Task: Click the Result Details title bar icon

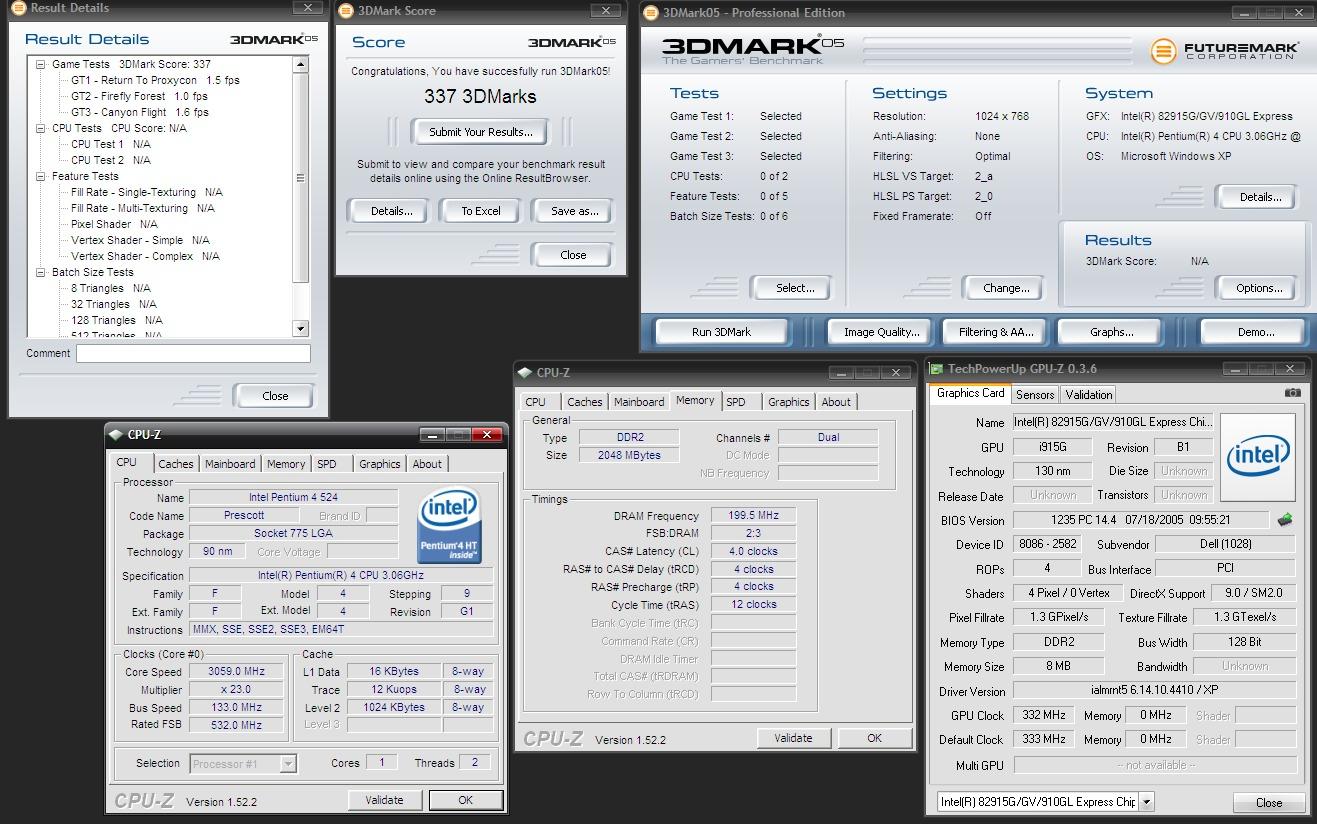Action: click(x=17, y=8)
